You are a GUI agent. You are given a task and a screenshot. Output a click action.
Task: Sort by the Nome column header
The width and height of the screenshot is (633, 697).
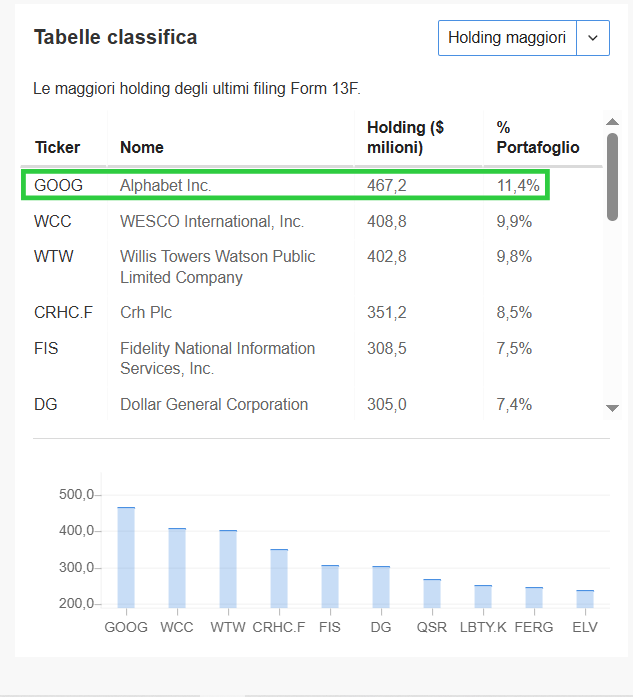[142, 147]
